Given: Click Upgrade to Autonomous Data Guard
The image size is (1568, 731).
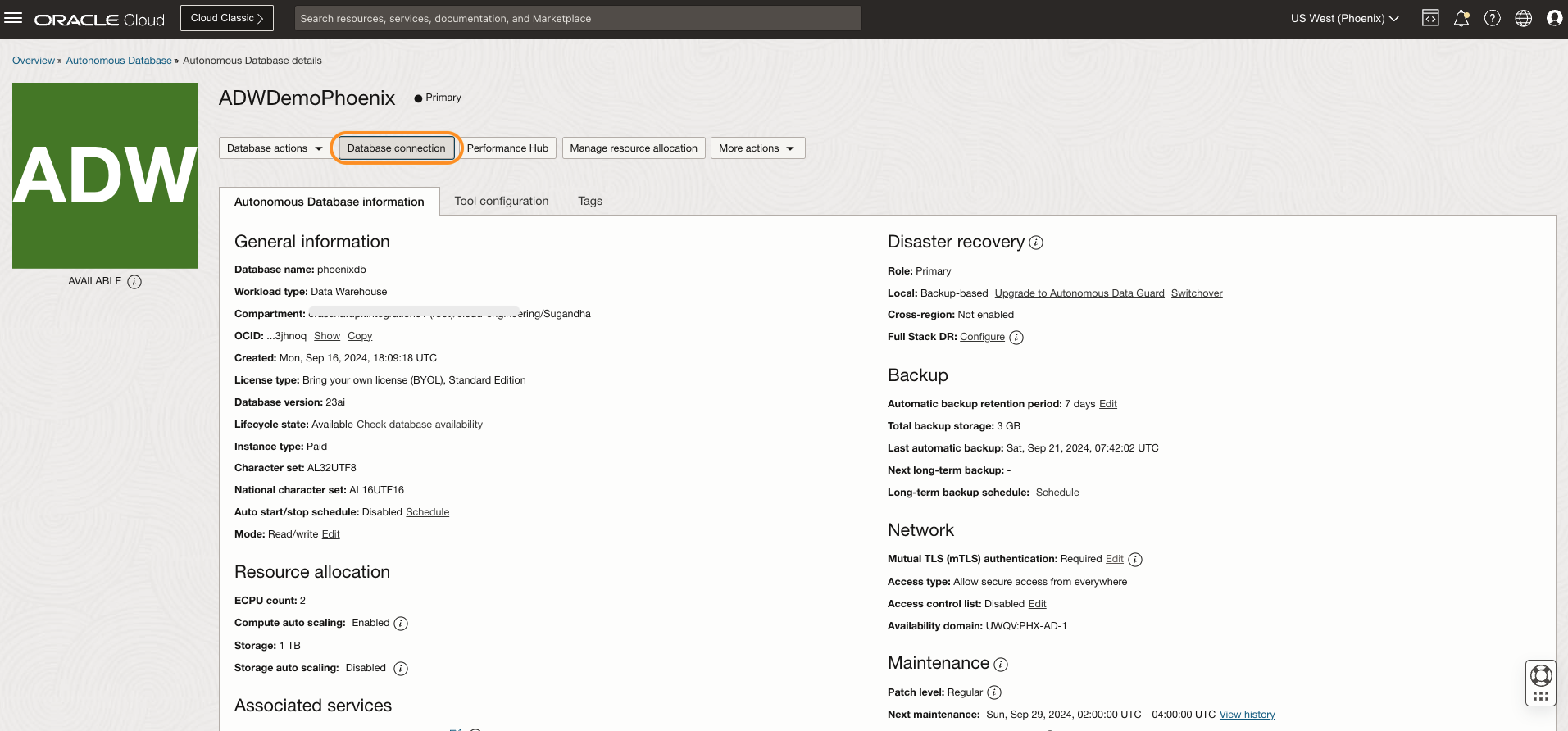Looking at the screenshot, I should tap(1079, 293).
